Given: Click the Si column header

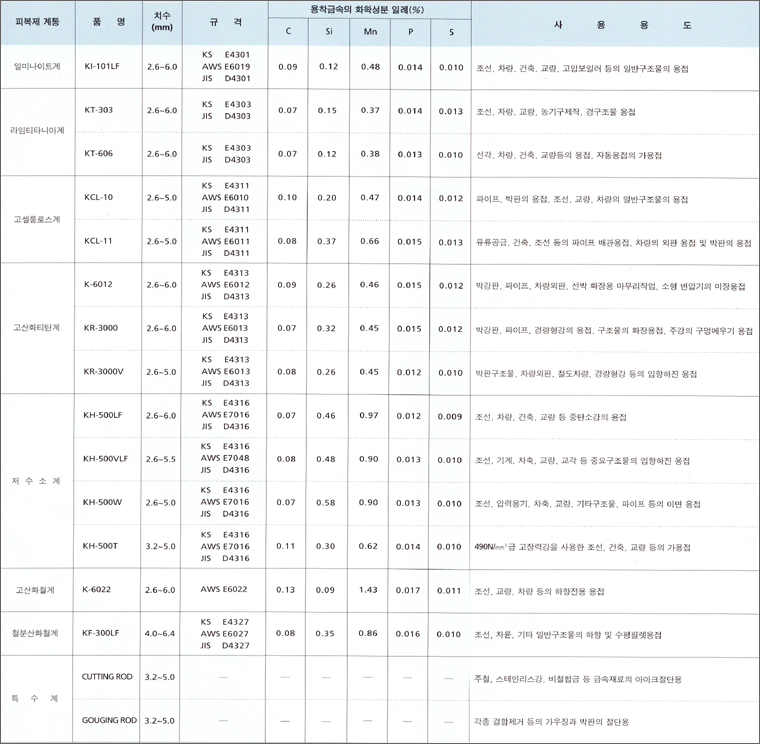Looking at the screenshot, I should [329, 32].
